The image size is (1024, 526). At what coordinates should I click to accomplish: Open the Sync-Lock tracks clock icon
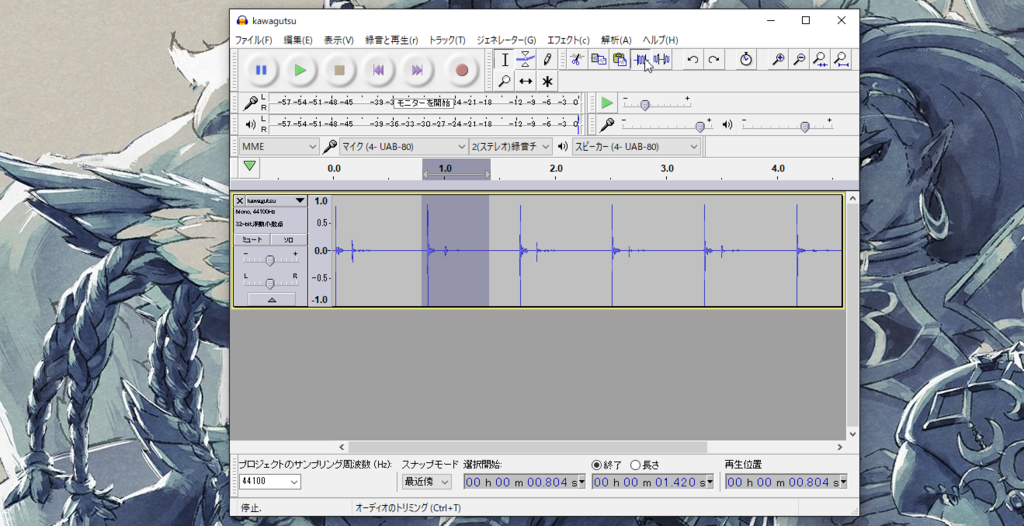point(746,59)
